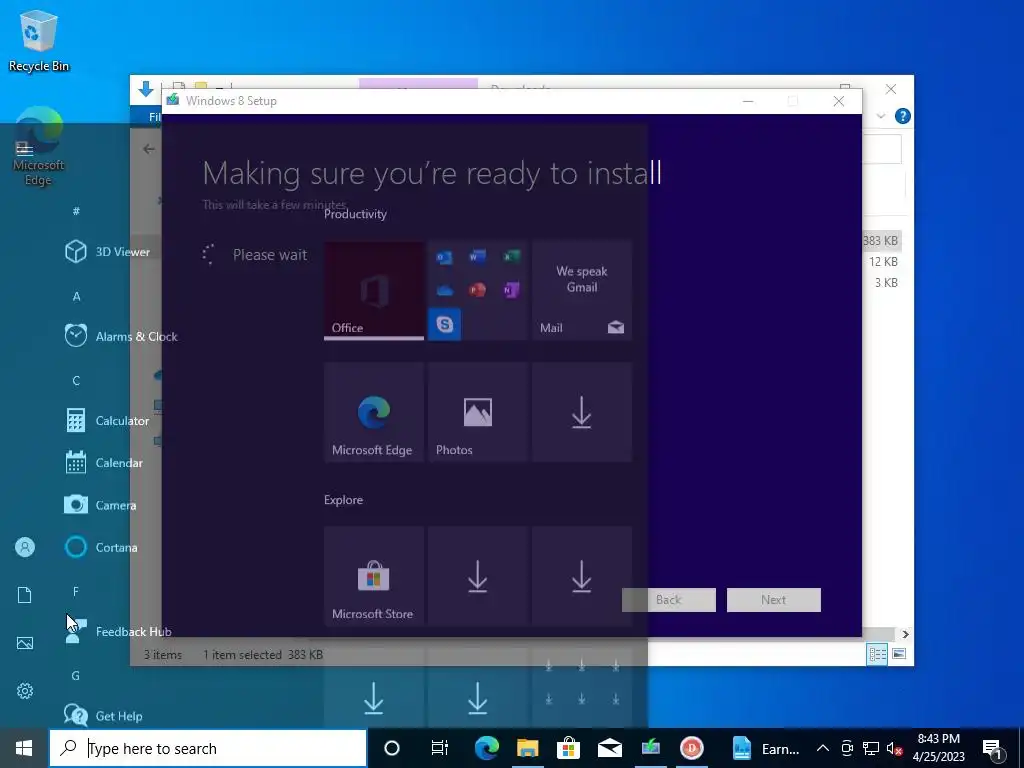This screenshot has height=768, width=1024.
Task: Open the Office tile
Action: (x=374, y=291)
